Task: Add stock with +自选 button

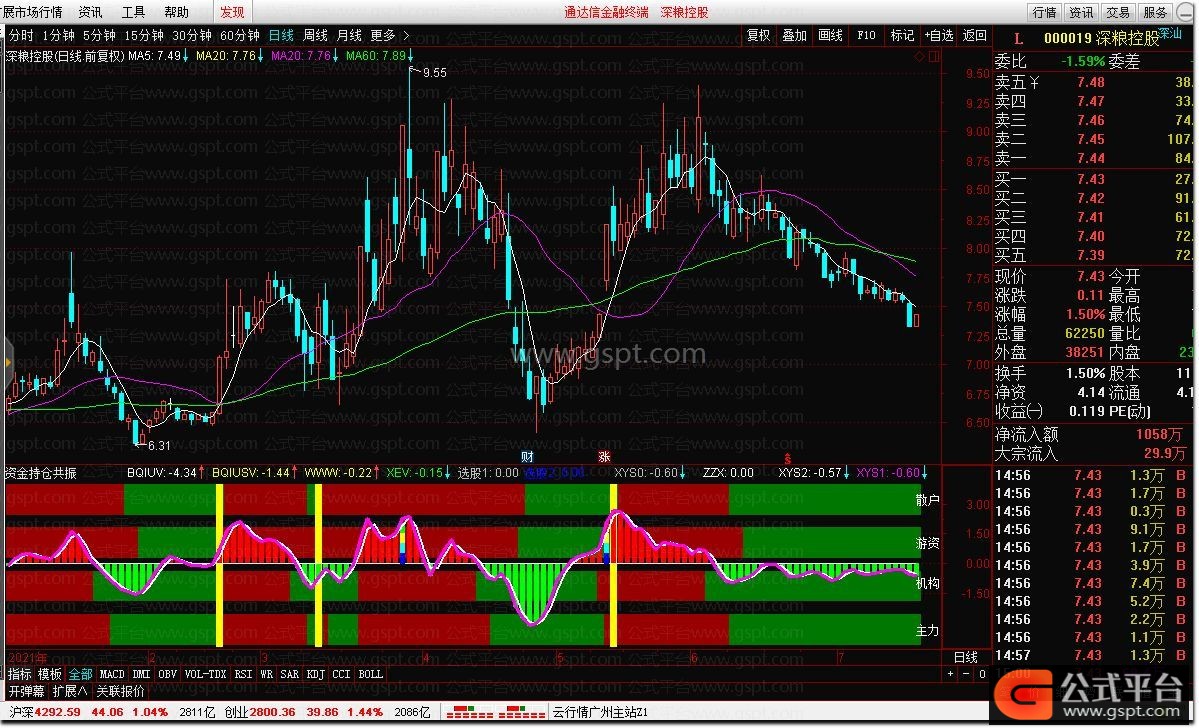Action: point(939,35)
